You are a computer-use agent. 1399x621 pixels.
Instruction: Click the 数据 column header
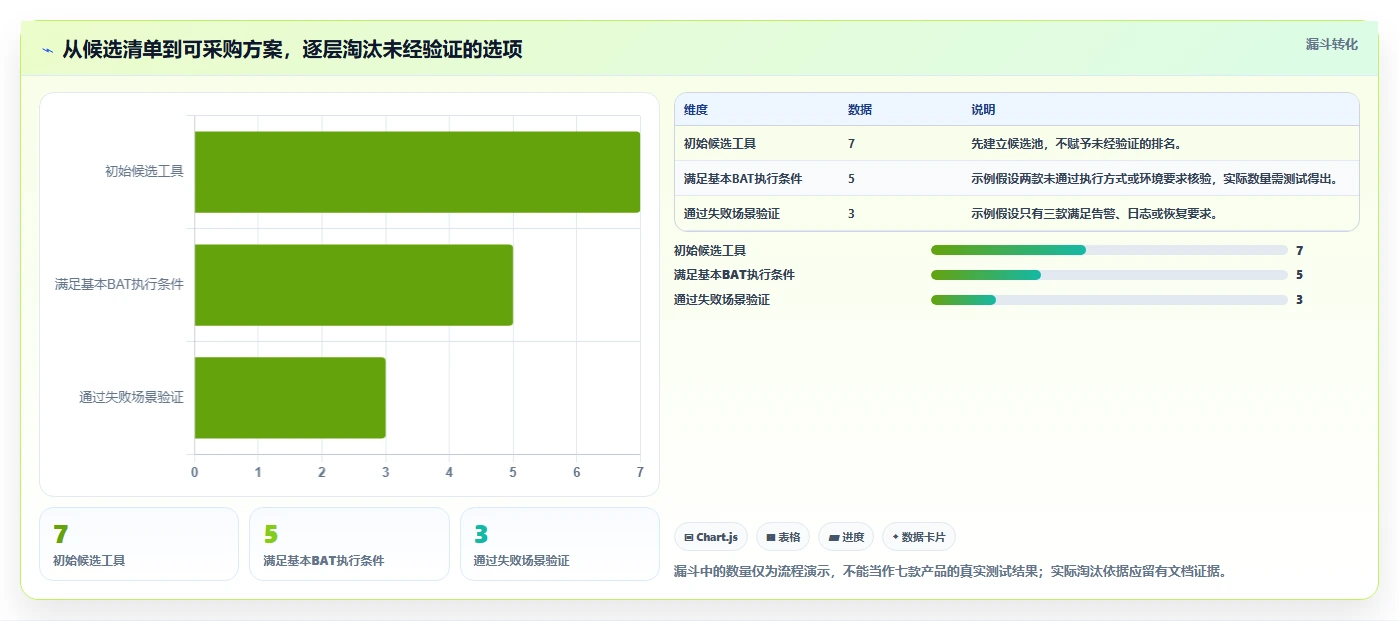tap(860, 110)
